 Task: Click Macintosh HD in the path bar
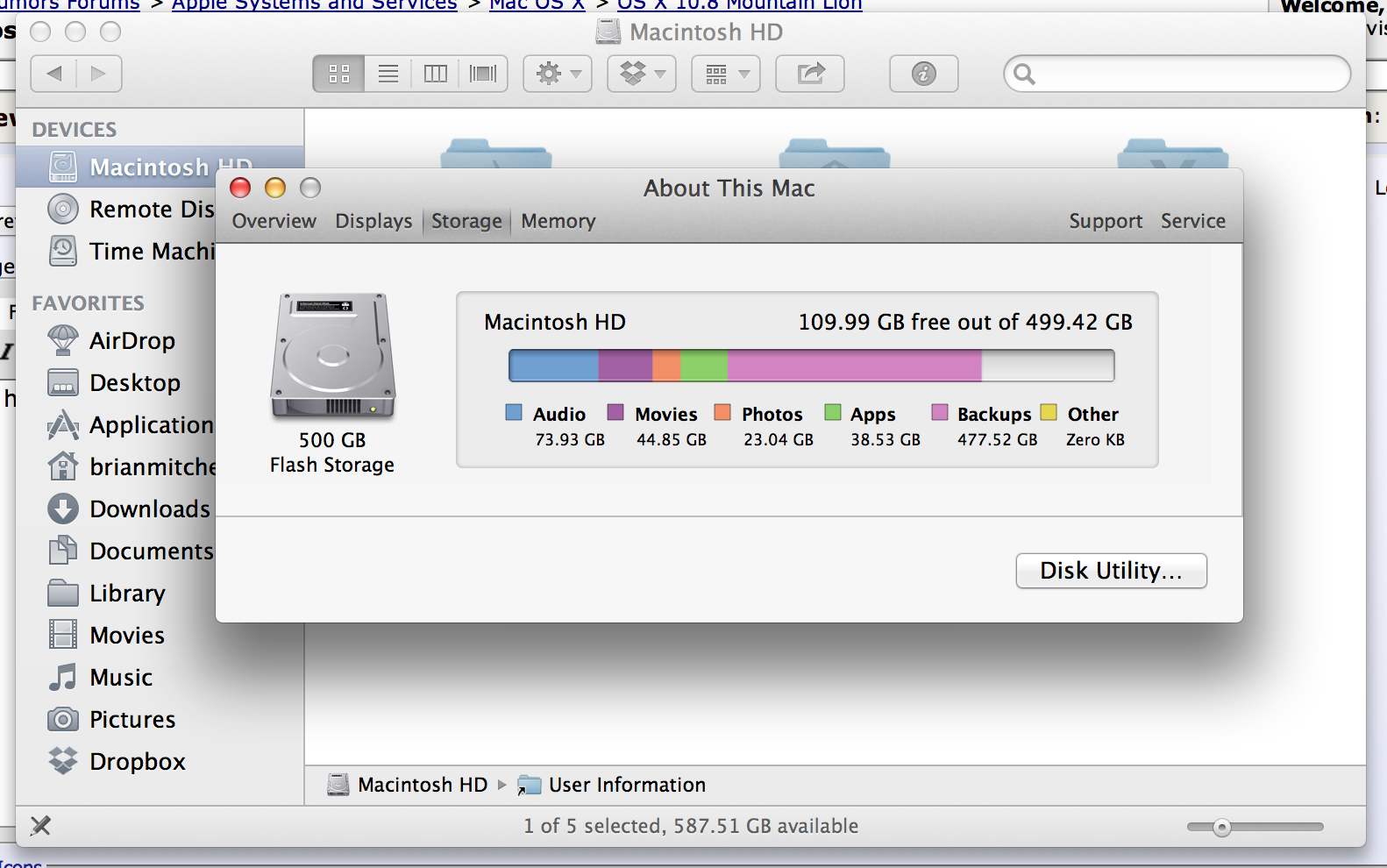click(408, 785)
